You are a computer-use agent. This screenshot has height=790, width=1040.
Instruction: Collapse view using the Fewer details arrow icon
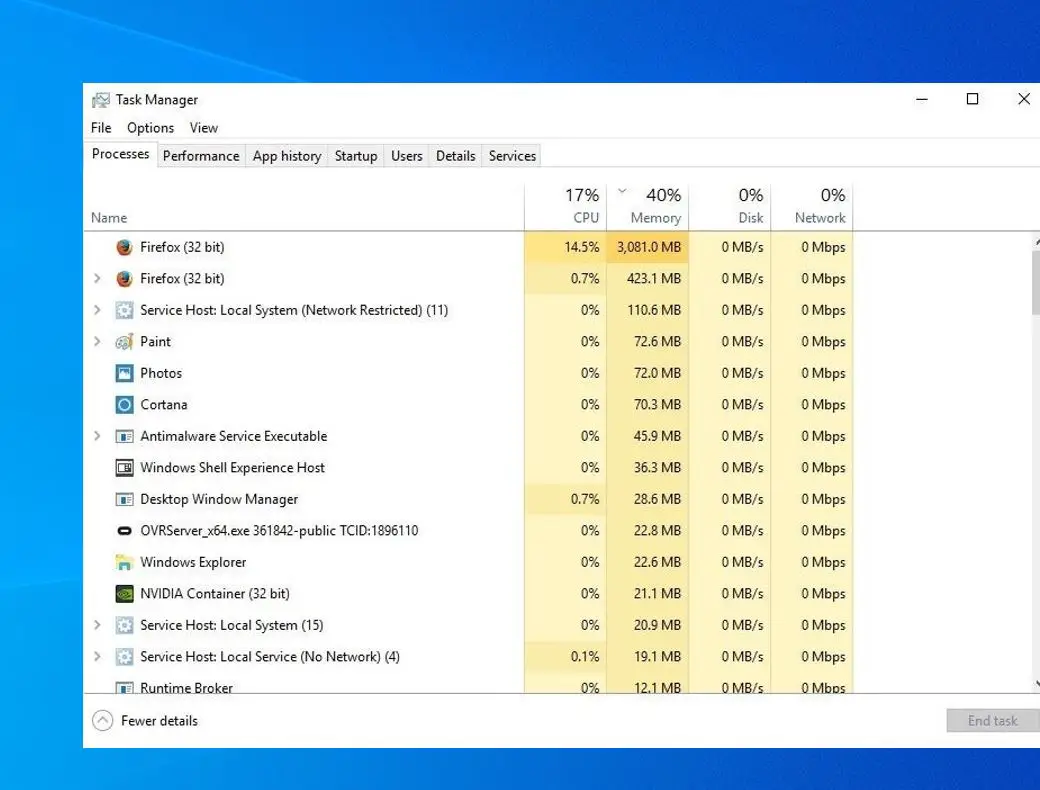point(102,720)
